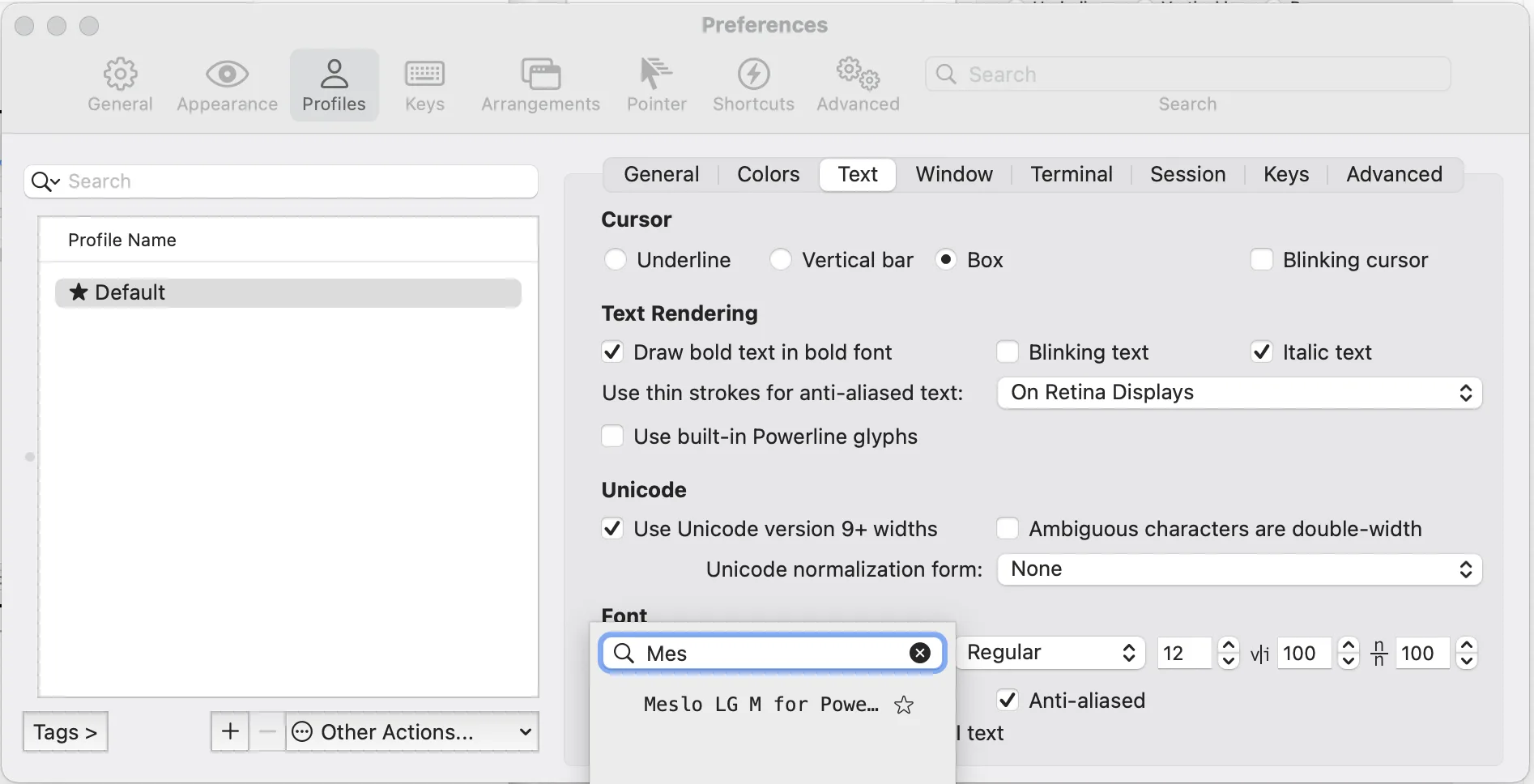This screenshot has width=1534, height=784.
Task: Switch to the Colors tab
Action: point(768,174)
